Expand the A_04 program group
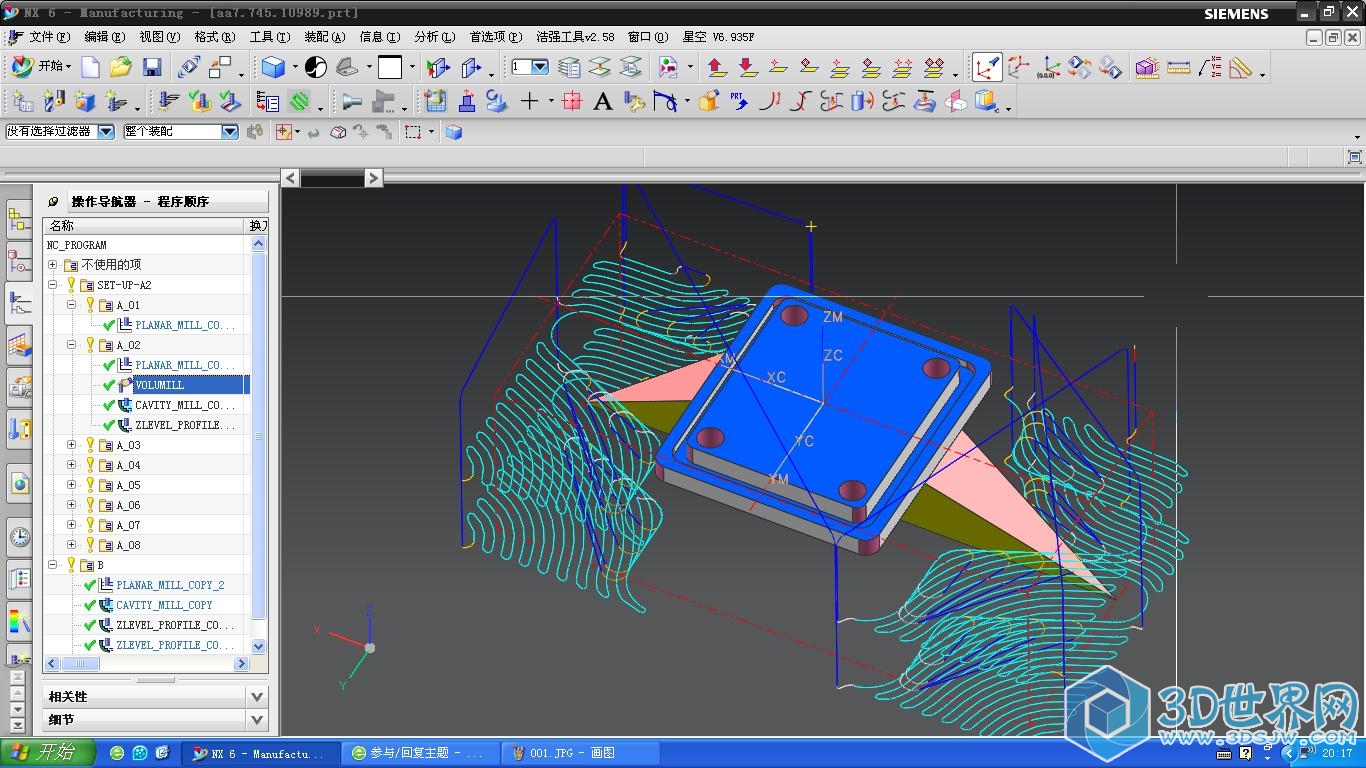The width and height of the screenshot is (1366, 768). [72, 465]
